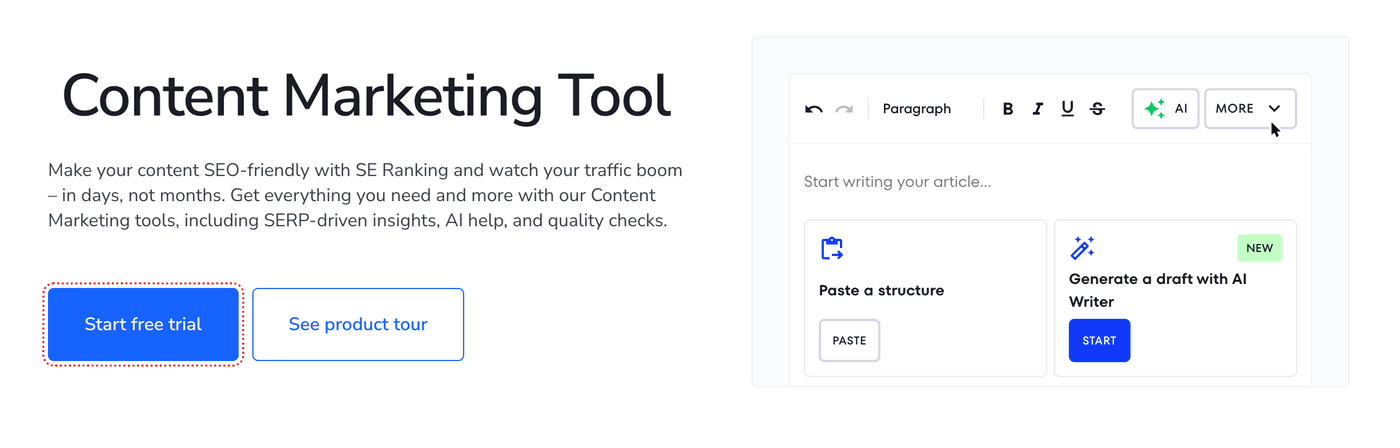Toggle bold formatting in the editor
Viewport: 1400px width, 448px height.
pos(1008,109)
